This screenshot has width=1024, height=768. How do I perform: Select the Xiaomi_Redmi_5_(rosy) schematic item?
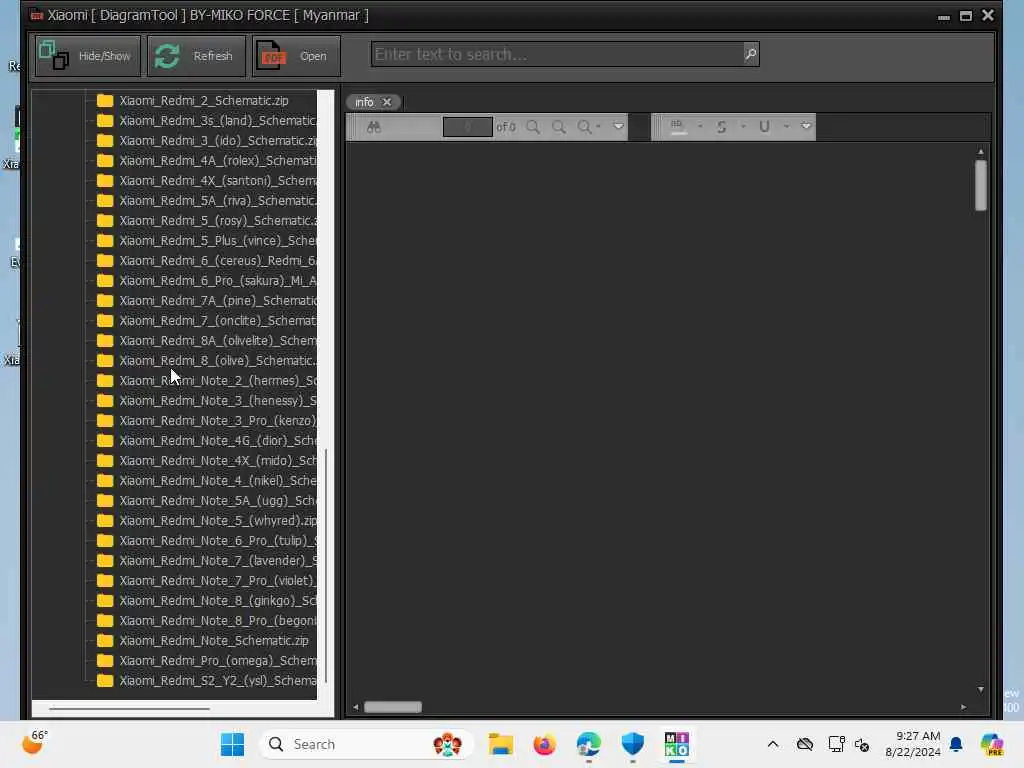217,221
